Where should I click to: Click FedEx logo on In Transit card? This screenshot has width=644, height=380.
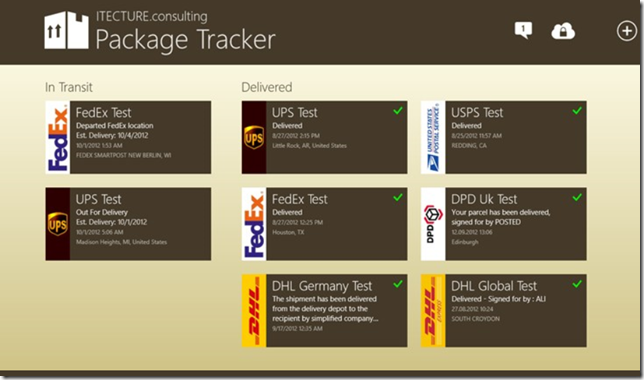[58, 137]
